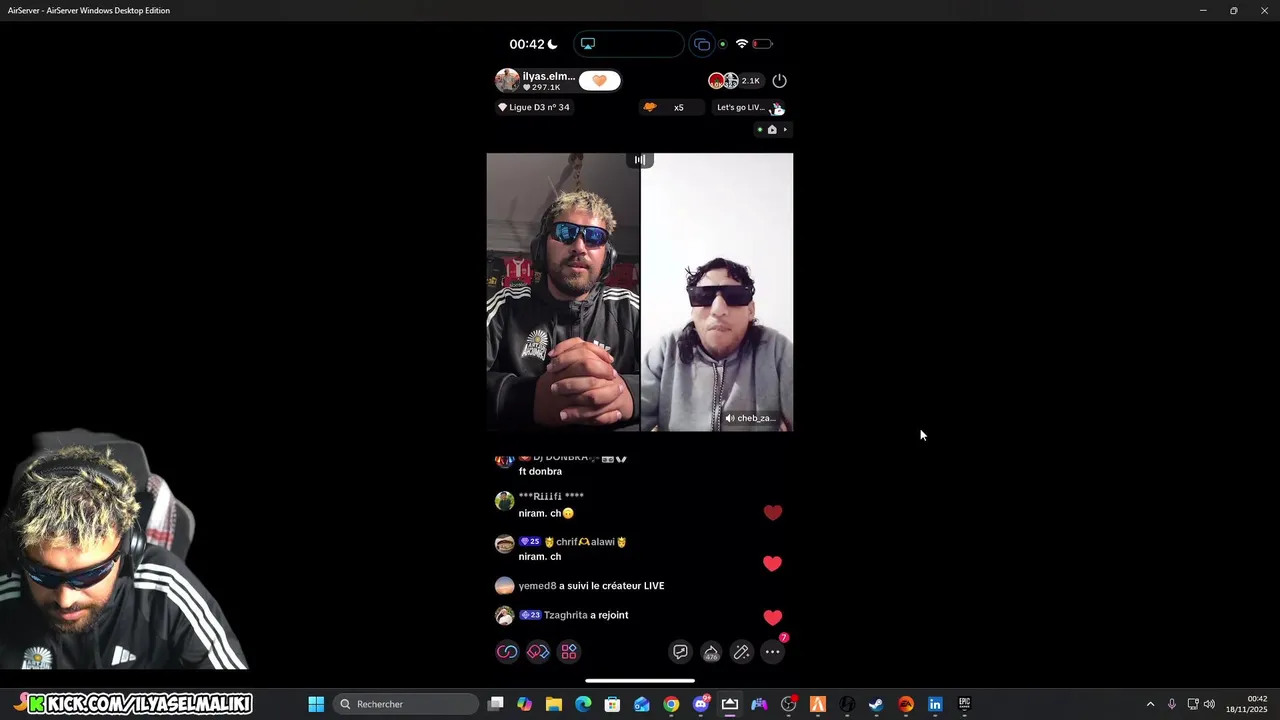
Task: Show hidden system tray icons
Action: tap(1150, 704)
